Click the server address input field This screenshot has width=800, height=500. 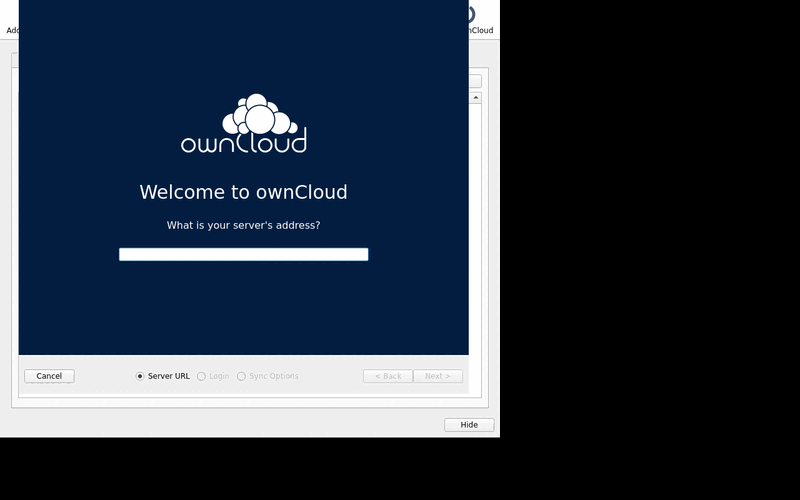(243, 254)
